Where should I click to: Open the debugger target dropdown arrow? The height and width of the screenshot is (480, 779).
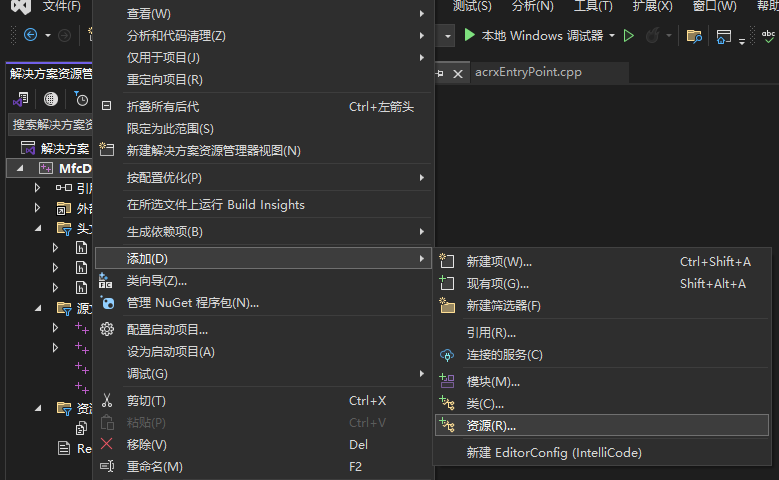[612, 36]
